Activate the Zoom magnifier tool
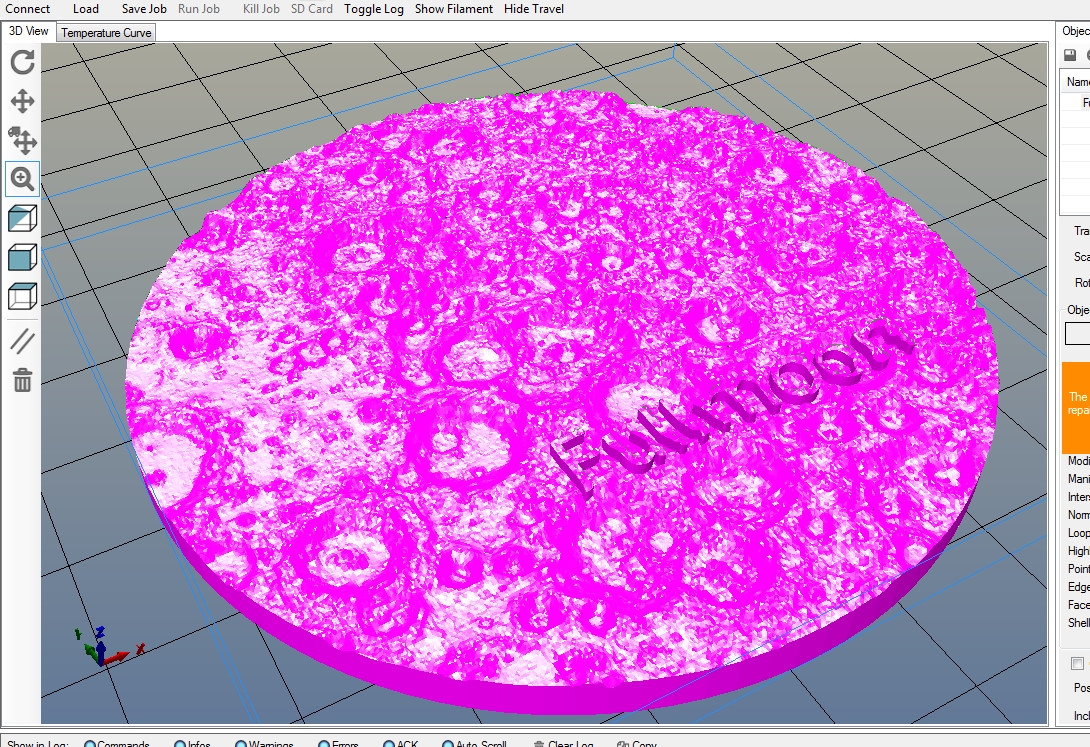 (22, 179)
